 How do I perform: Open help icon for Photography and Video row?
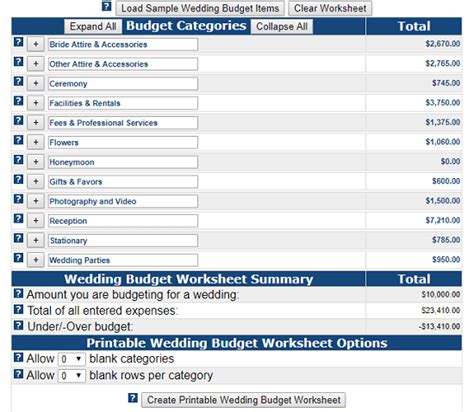tap(19, 199)
